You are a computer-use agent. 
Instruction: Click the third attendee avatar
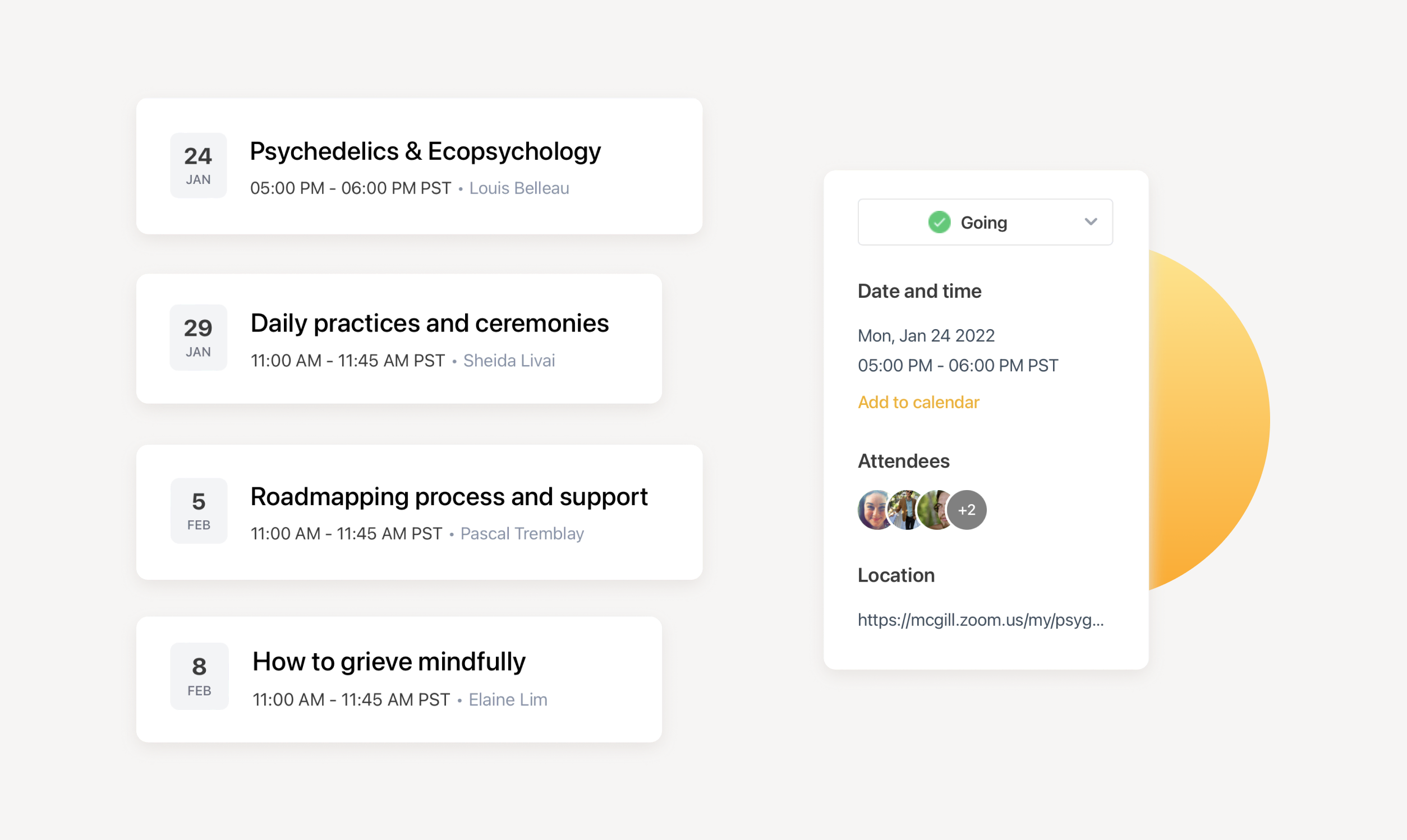click(x=935, y=509)
